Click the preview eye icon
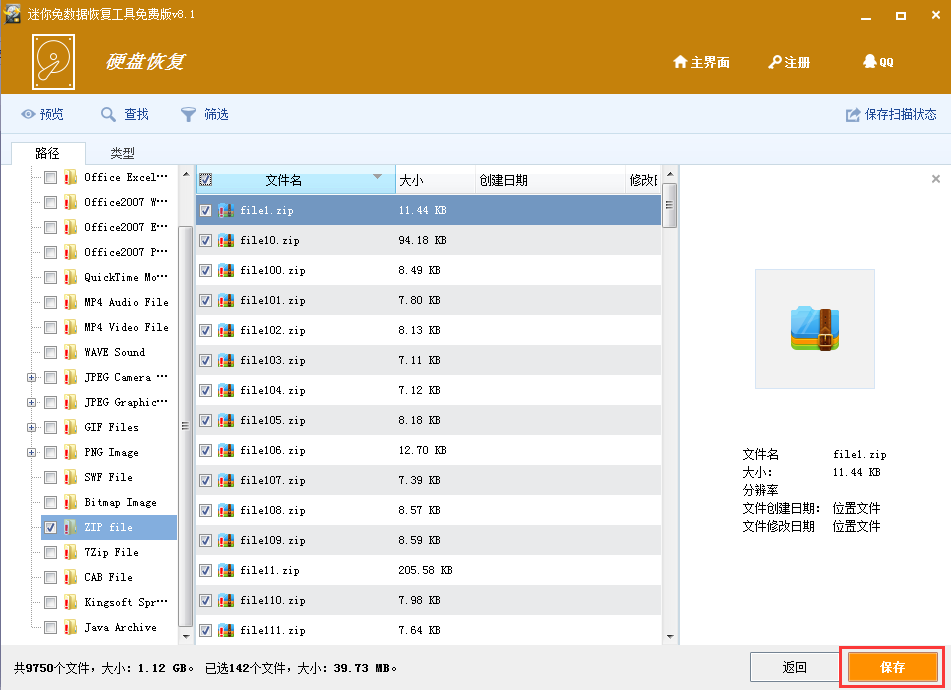The image size is (951, 690). 28,114
